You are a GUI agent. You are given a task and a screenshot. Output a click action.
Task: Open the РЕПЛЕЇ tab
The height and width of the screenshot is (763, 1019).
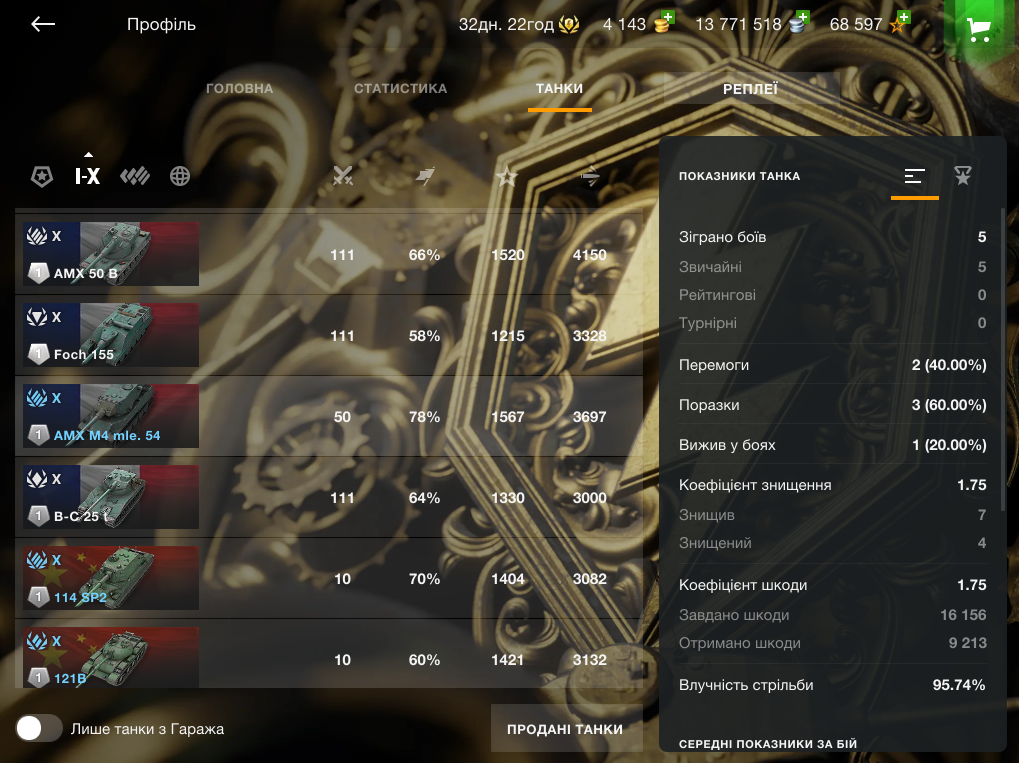point(750,89)
